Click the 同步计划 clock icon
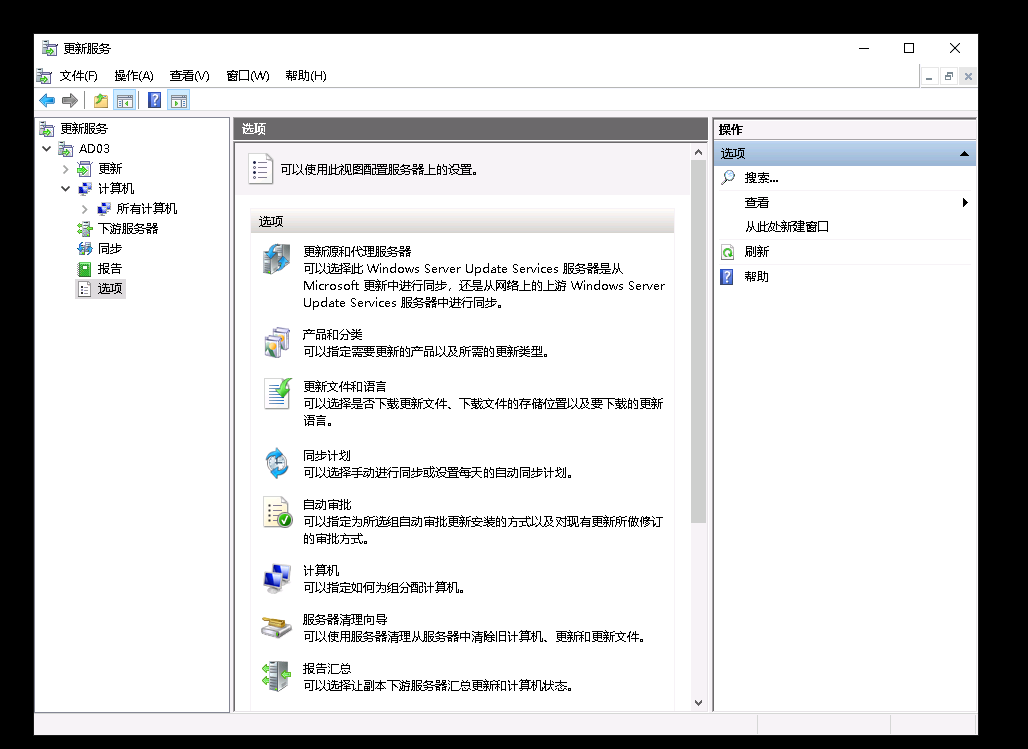 pos(277,463)
